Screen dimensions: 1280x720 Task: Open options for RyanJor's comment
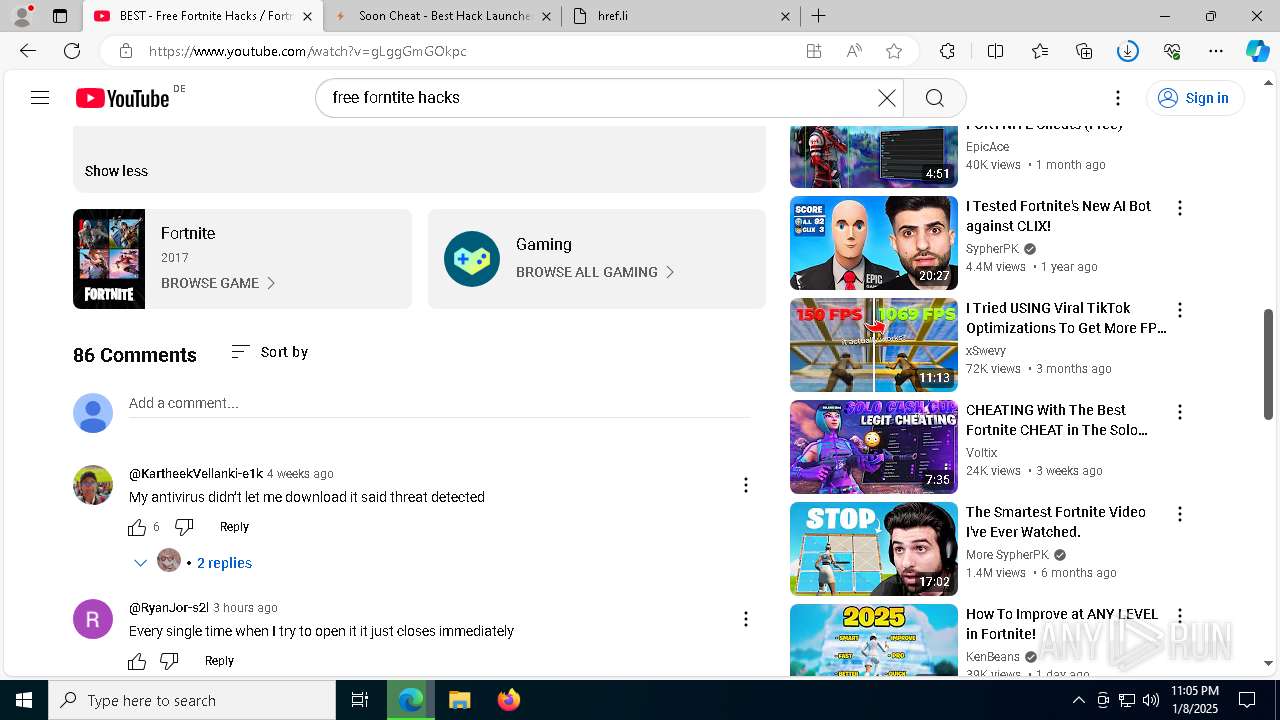tap(745, 619)
